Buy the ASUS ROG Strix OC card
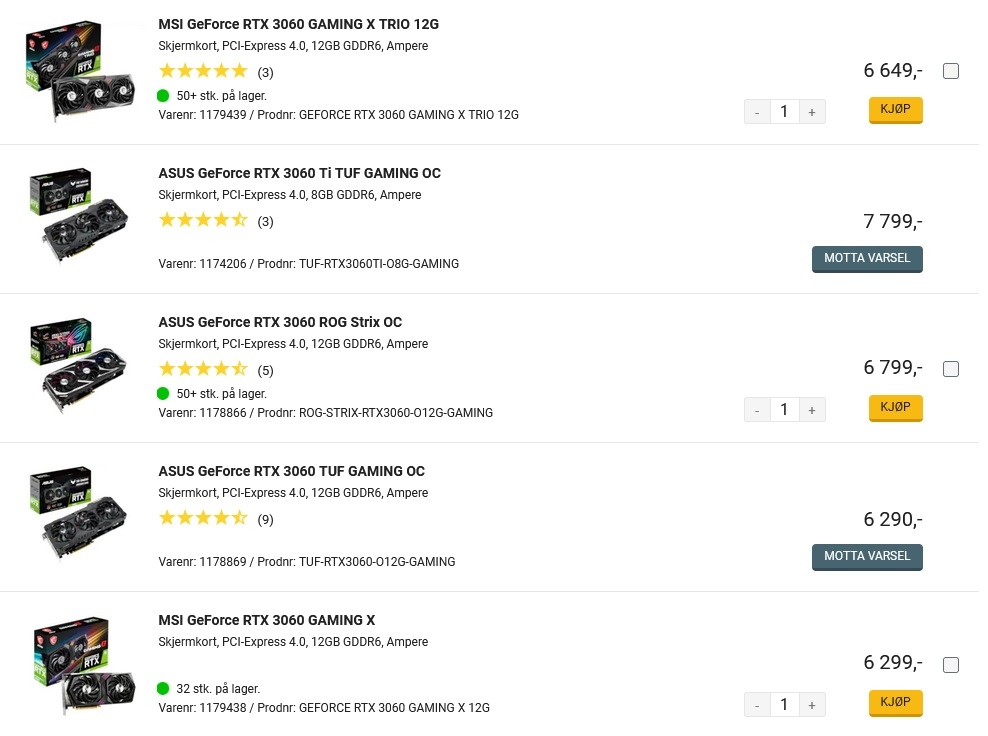Viewport: 988px width, 736px height. pyautogui.click(x=895, y=408)
